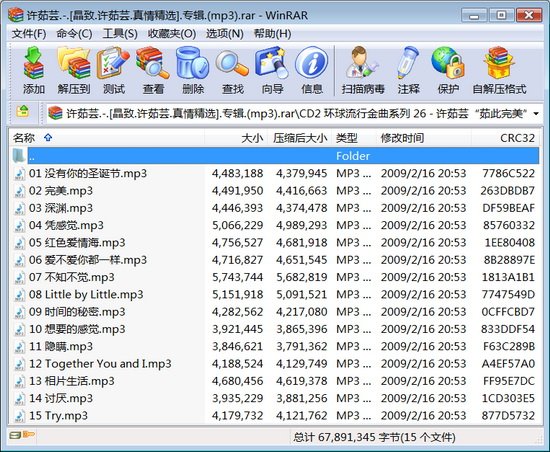The image size is (550, 452).
Task: Expand the address path dropdown arrow
Action: coord(536,114)
